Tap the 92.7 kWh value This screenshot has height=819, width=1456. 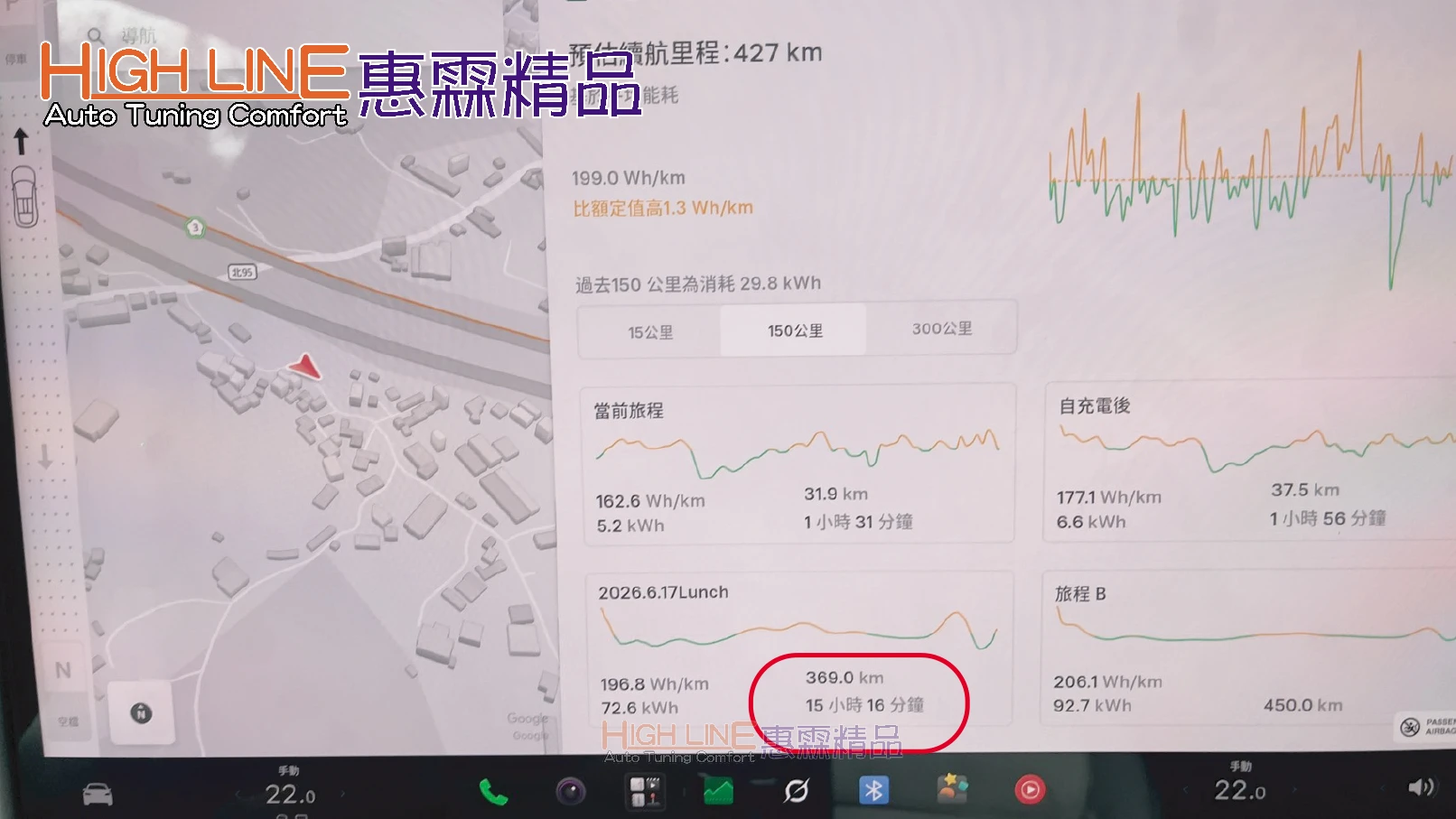click(1092, 705)
